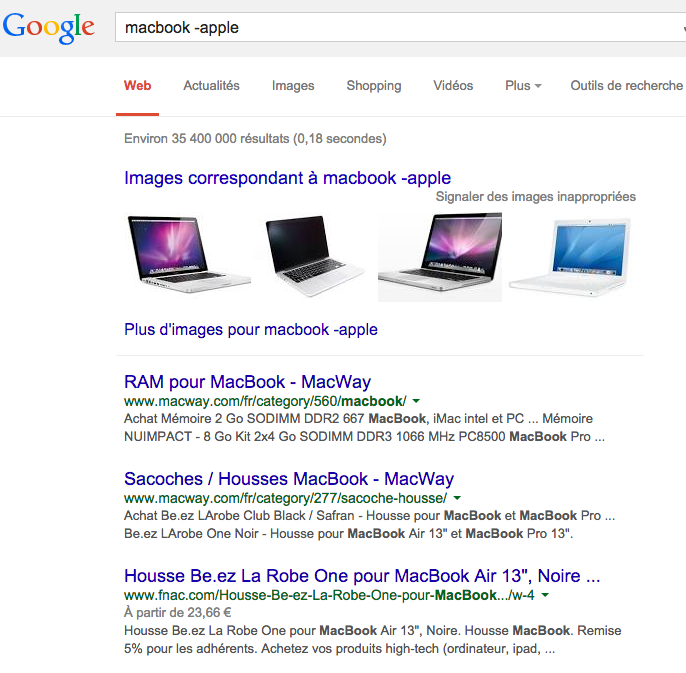Open Outils de recherche

tap(626, 85)
